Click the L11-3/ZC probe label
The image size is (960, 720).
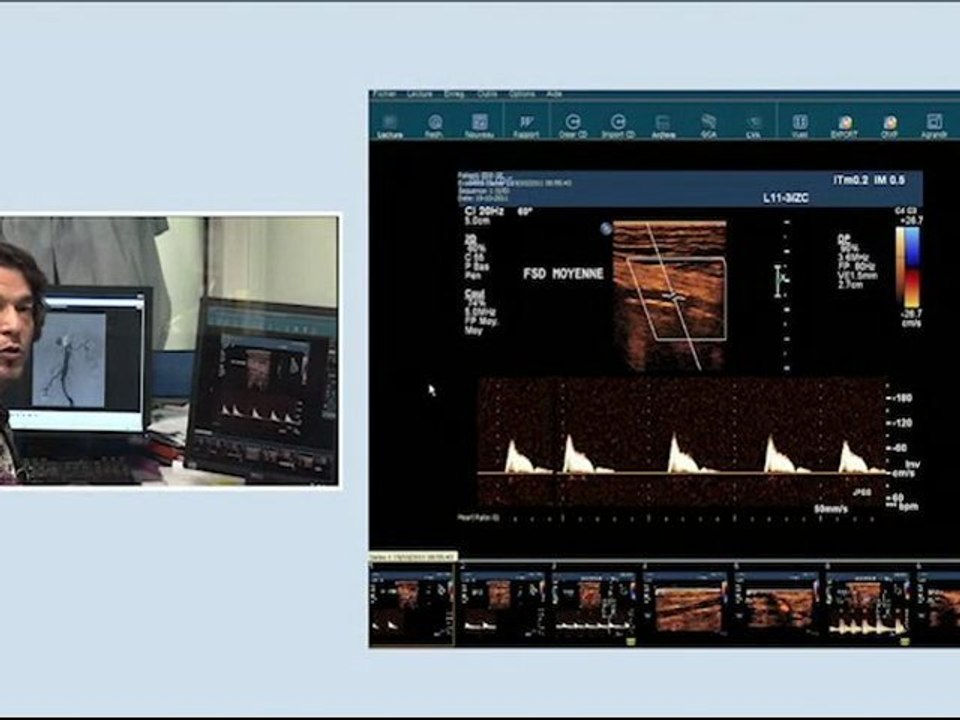click(x=786, y=198)
